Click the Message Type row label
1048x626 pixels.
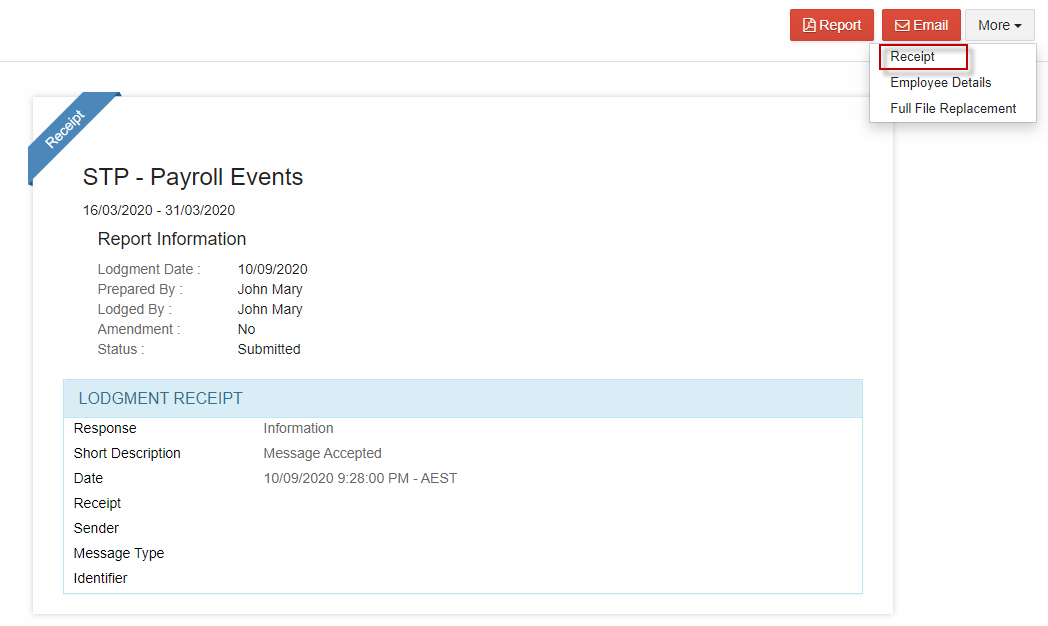coord(118,553)
